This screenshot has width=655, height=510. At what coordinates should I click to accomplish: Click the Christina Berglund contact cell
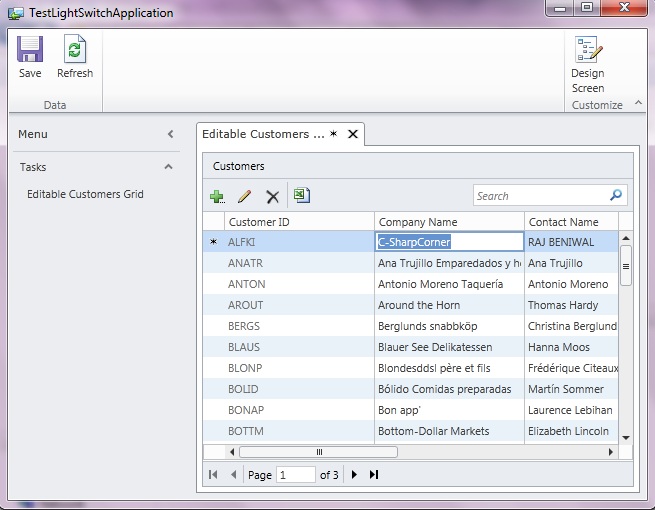[571, 326]
